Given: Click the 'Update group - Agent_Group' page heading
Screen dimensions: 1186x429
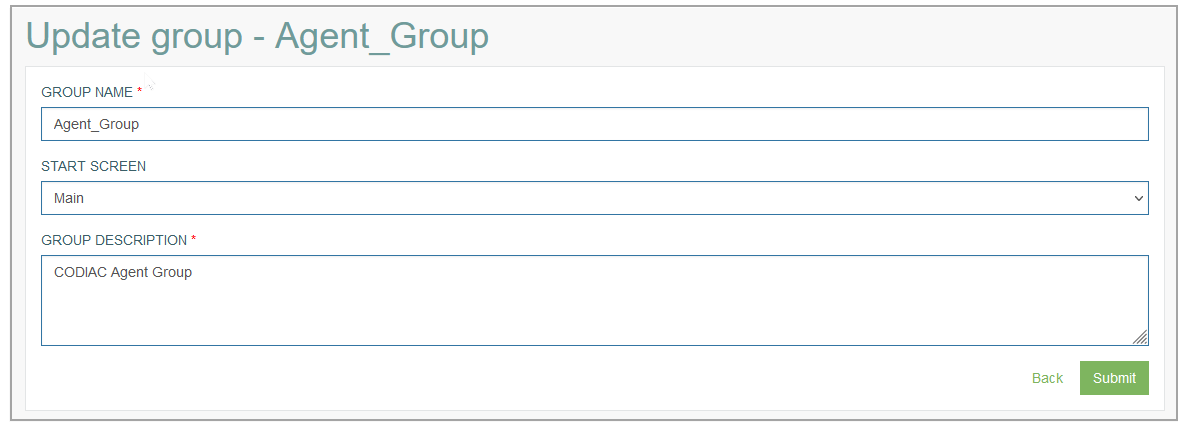Looking at the screenshot, I should click(x=257, y=36).
